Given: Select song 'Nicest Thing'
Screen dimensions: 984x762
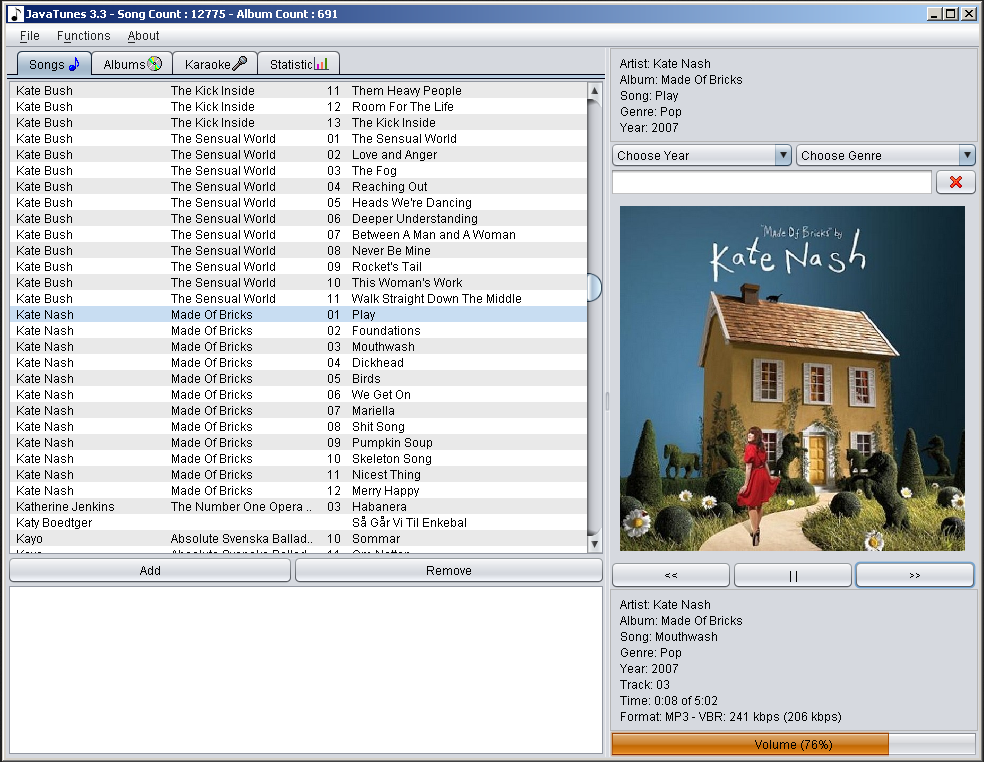Looking at the screenshot, I should pos(299,475).
